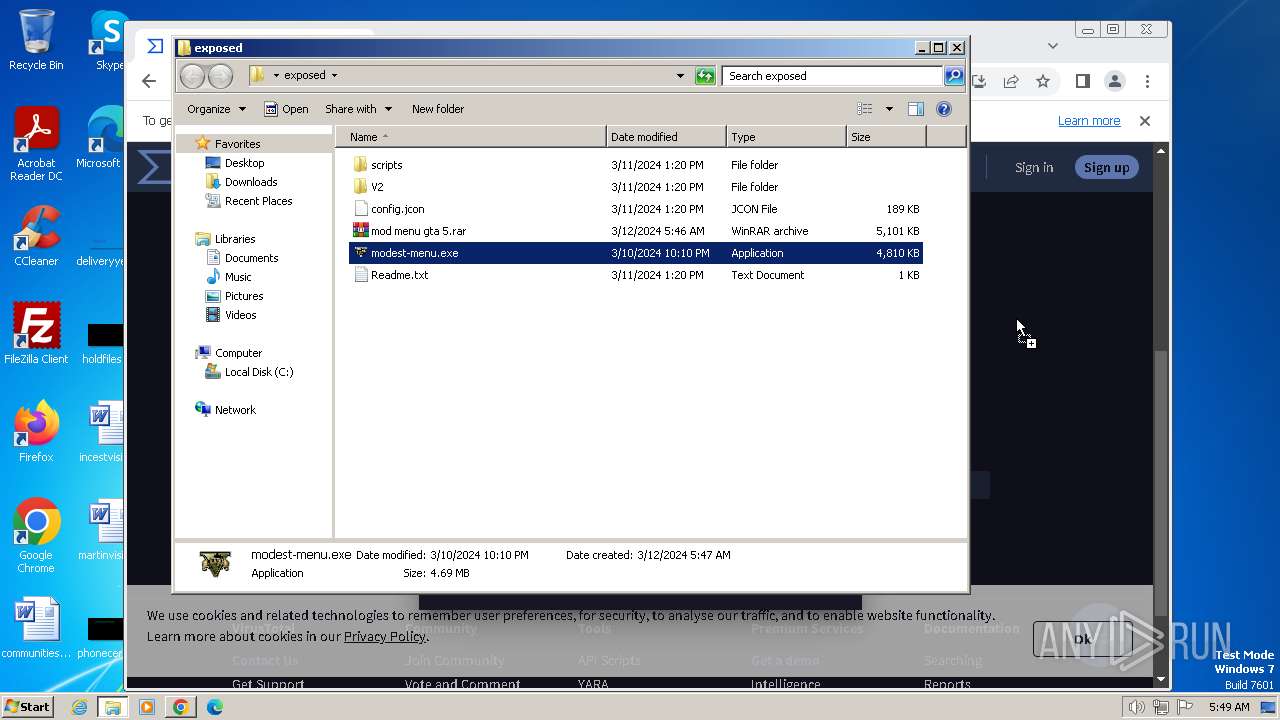The height and width of the screenshot is (720, 1280).
Task: Click Sign in link in browser
Action: (x=1034, y=168)
